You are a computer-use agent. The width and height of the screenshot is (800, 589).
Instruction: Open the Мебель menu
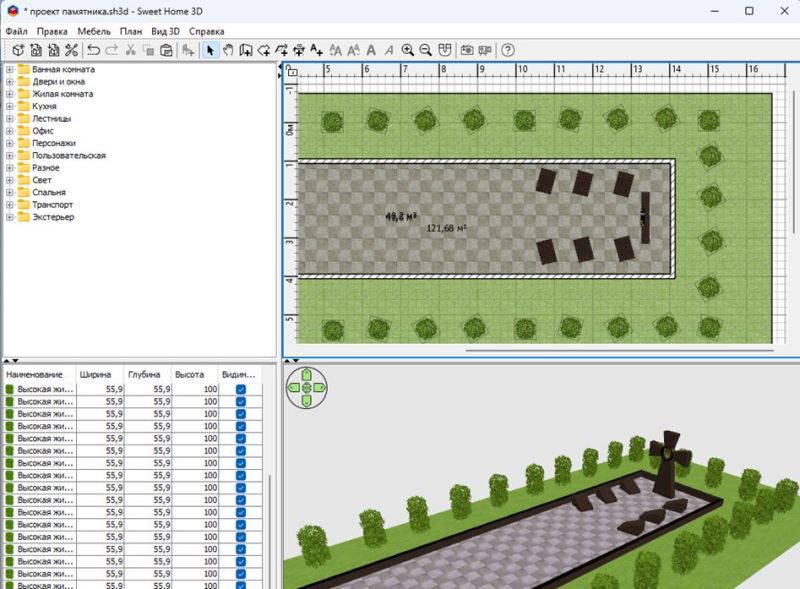click(93, 31)
